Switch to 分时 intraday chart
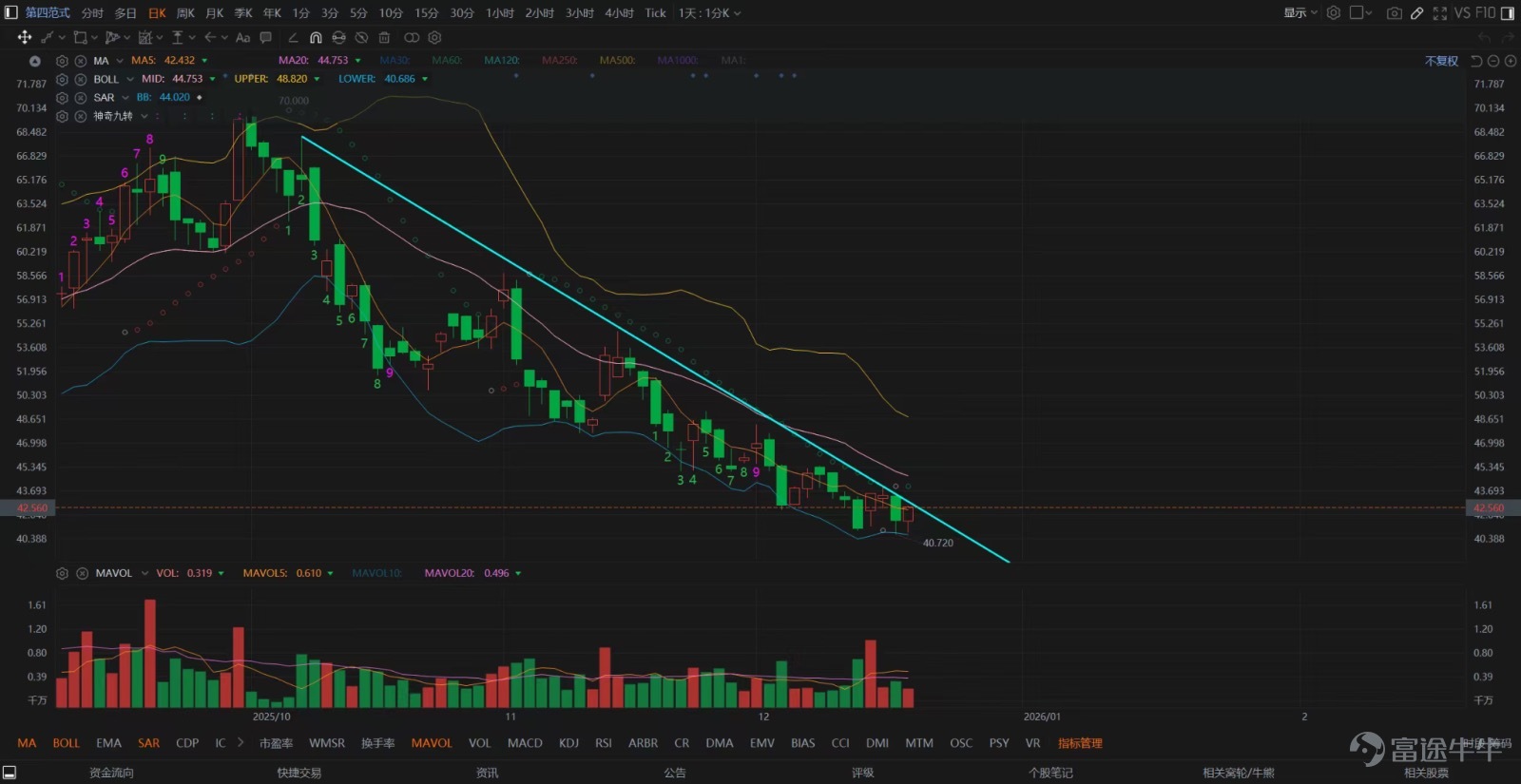The image size is (1521, 784). coord(92,12)
